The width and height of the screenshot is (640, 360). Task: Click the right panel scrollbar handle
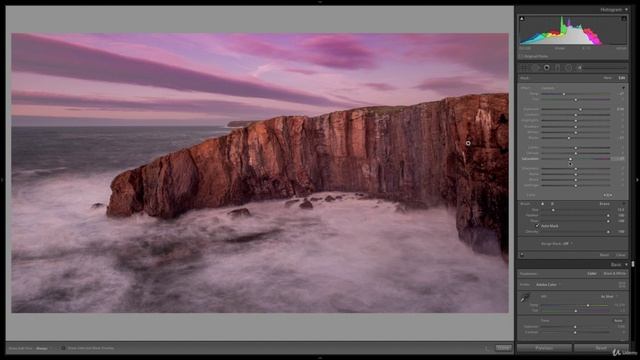633,264
